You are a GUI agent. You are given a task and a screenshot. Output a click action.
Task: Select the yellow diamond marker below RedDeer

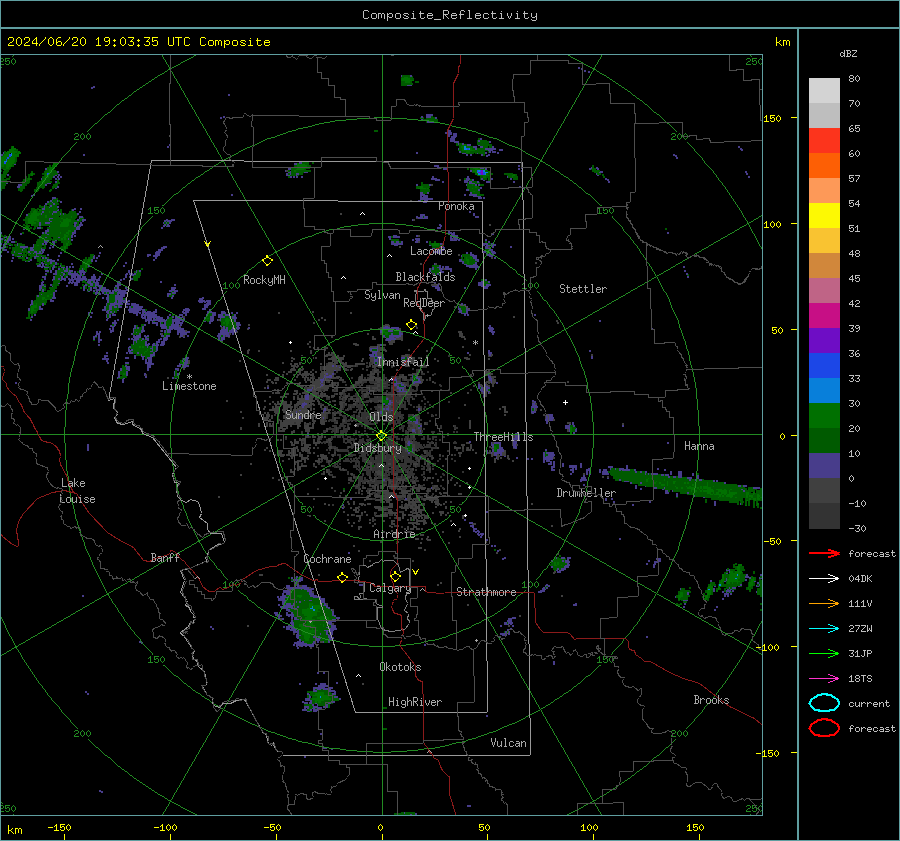click(412, 325)
